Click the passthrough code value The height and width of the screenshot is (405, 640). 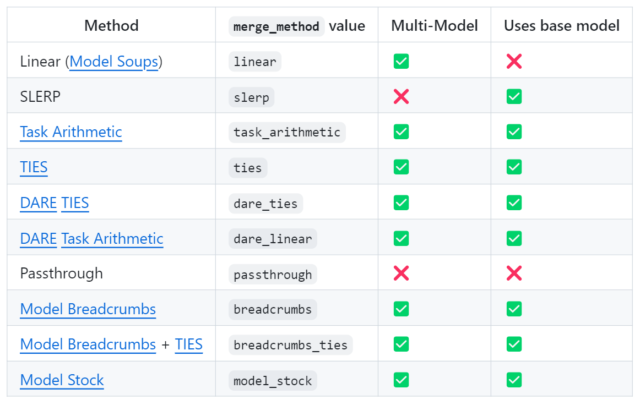273,274
